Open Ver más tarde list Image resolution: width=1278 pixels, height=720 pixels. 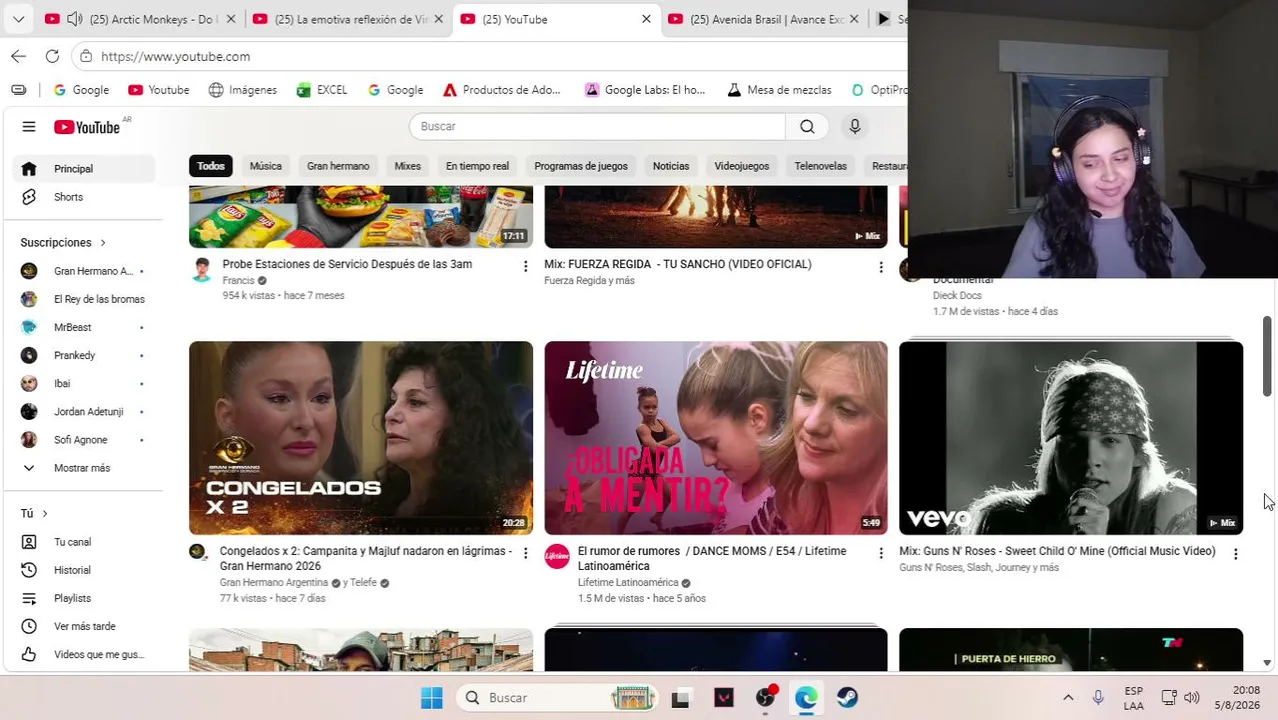pos(84,626)
